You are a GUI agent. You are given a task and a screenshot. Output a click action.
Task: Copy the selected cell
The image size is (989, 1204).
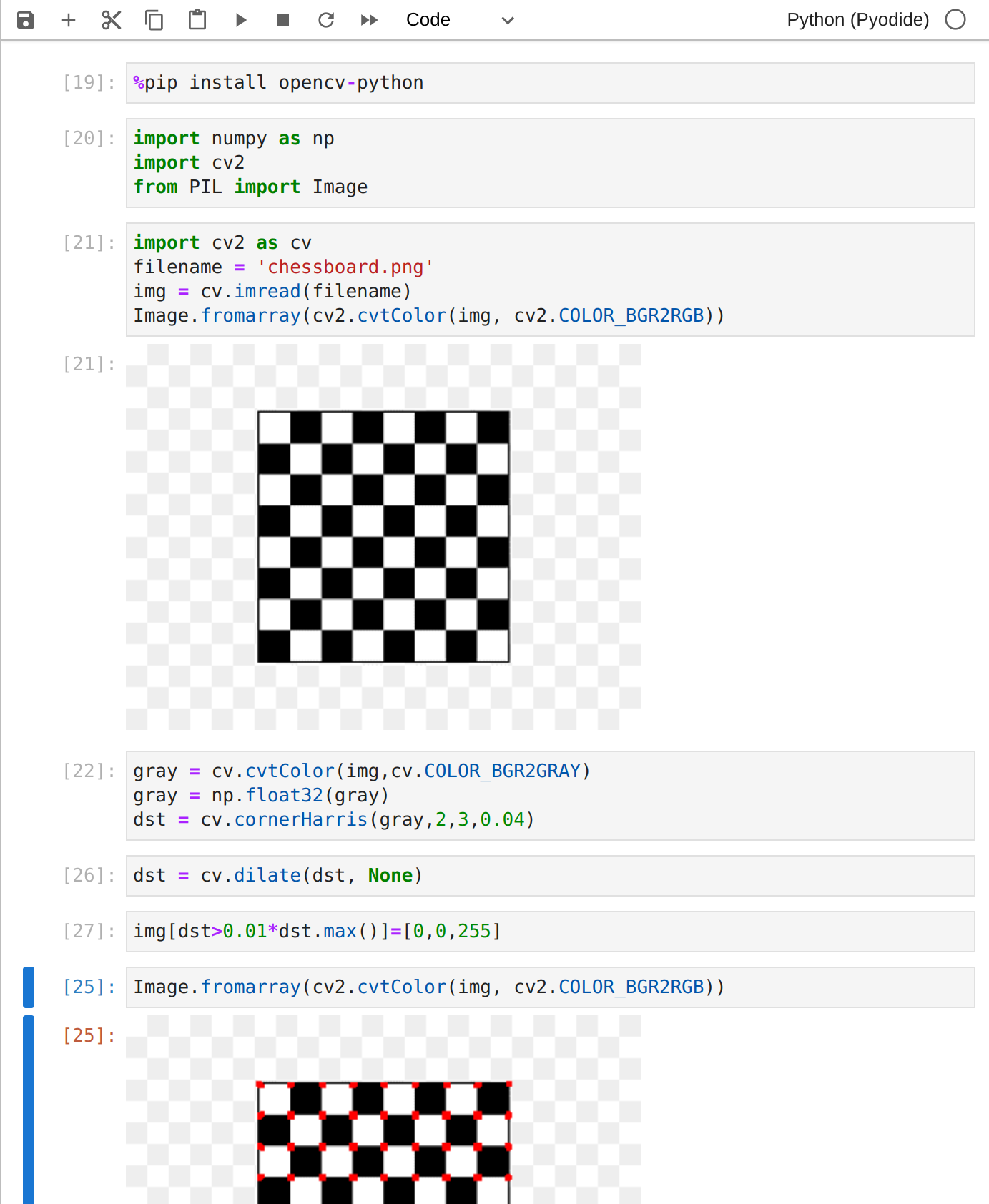154,20
